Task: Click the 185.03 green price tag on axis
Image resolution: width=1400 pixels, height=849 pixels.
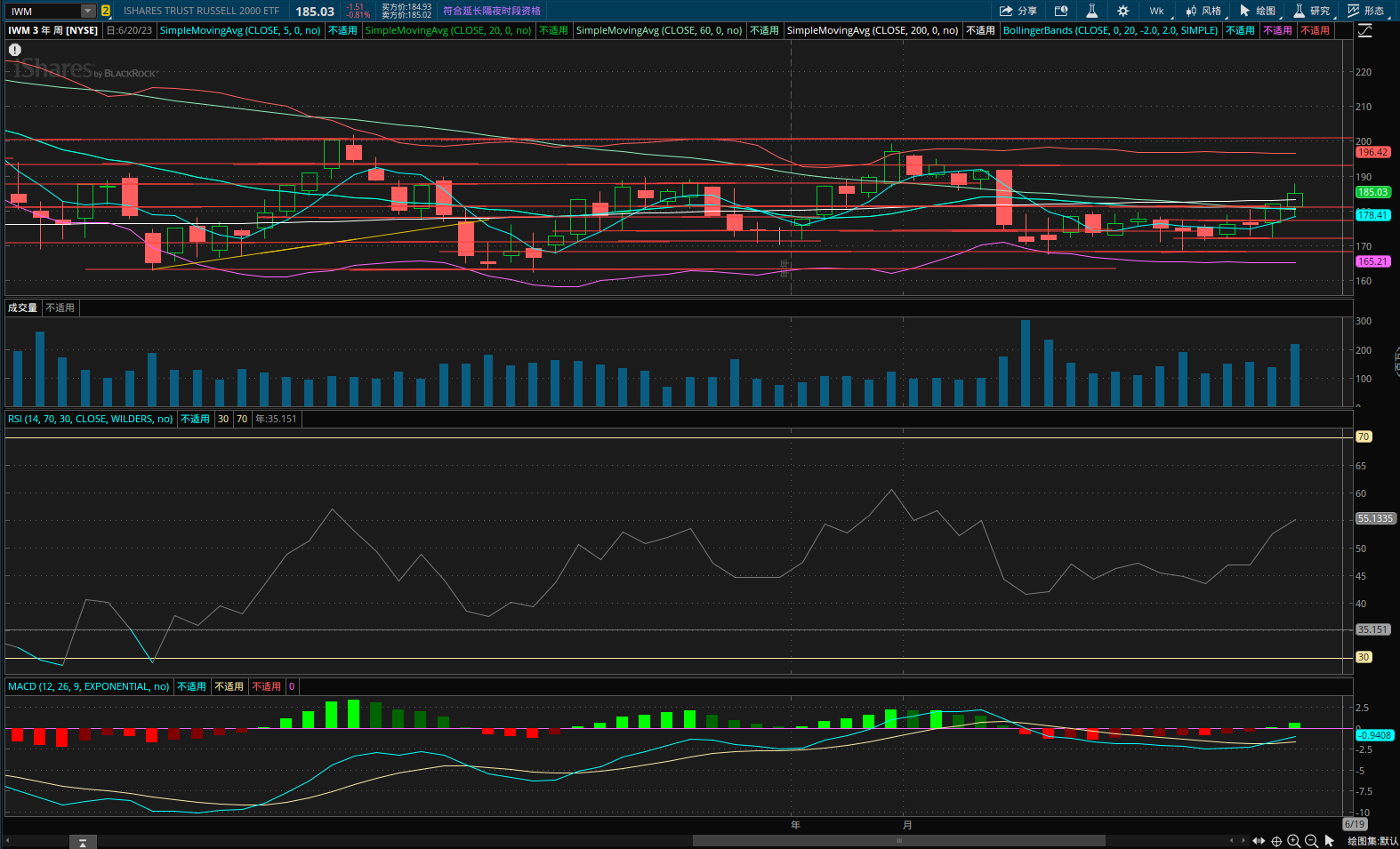Action: pos(1372,192)
